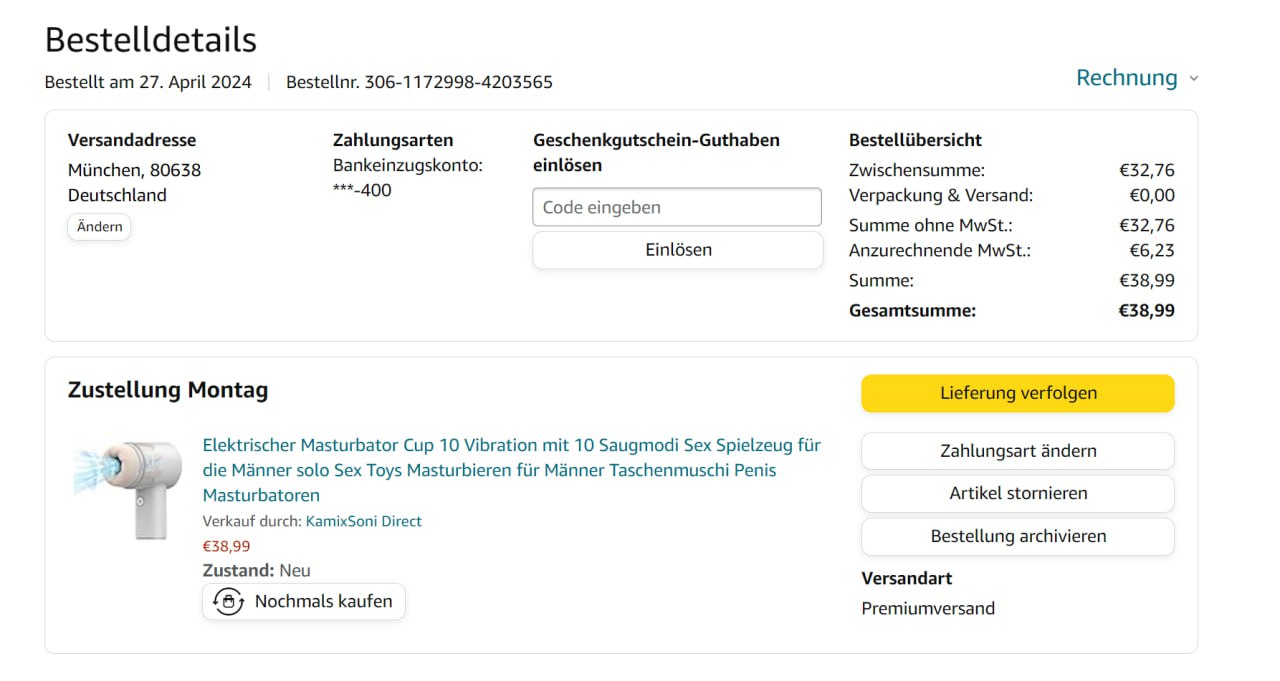
Task: Click the bold Gesamtsumme total amount
Action: pyautogui.click(x=1146, y=311)
